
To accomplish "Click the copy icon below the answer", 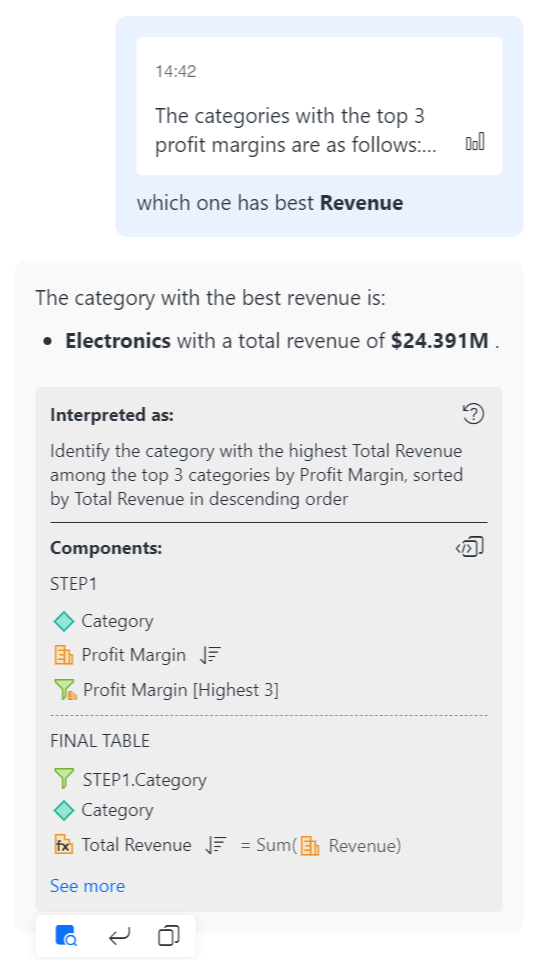I will tap(168, 936).
